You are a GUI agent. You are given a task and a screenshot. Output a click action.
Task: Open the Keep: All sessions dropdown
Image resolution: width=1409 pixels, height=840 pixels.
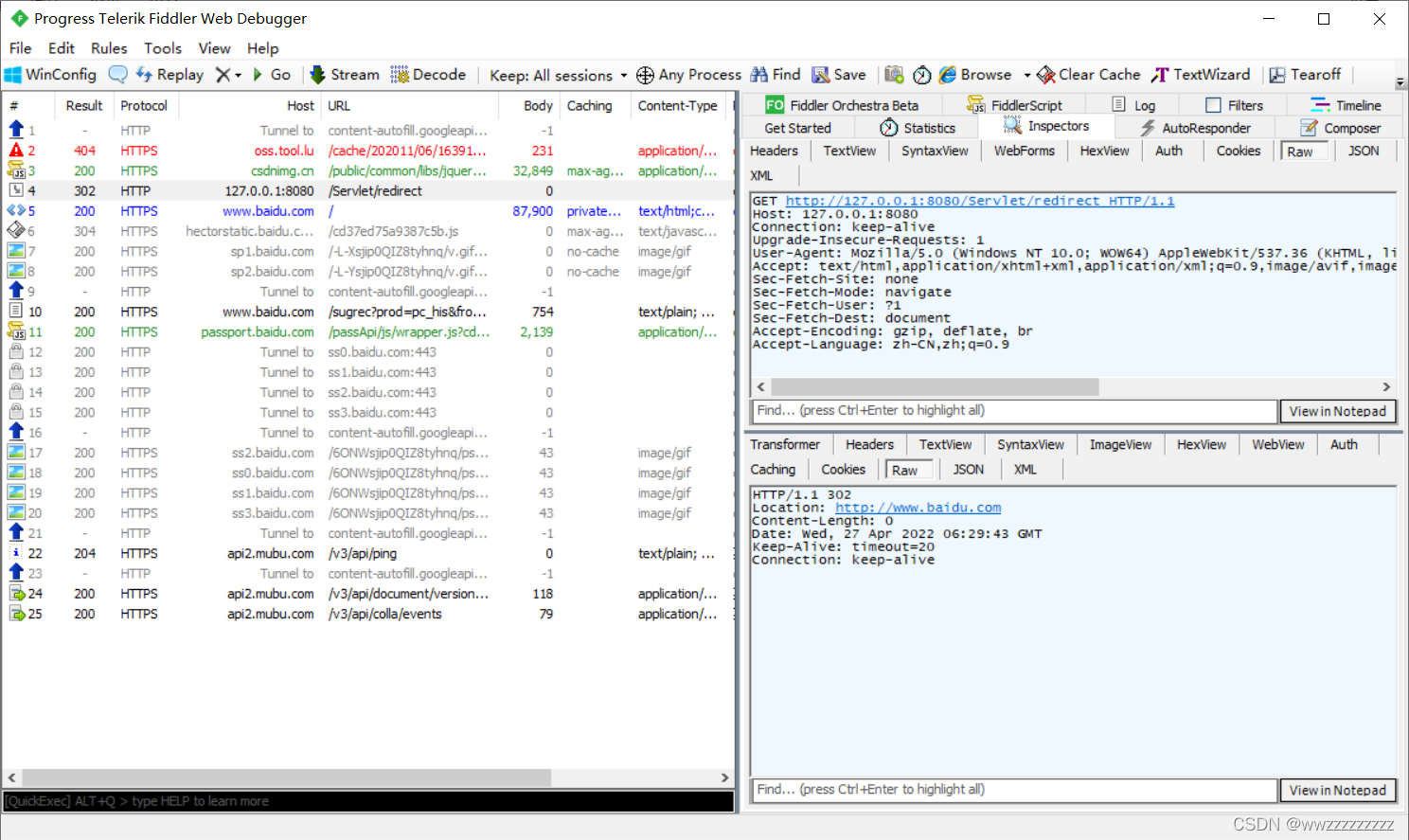pos(558,76)
